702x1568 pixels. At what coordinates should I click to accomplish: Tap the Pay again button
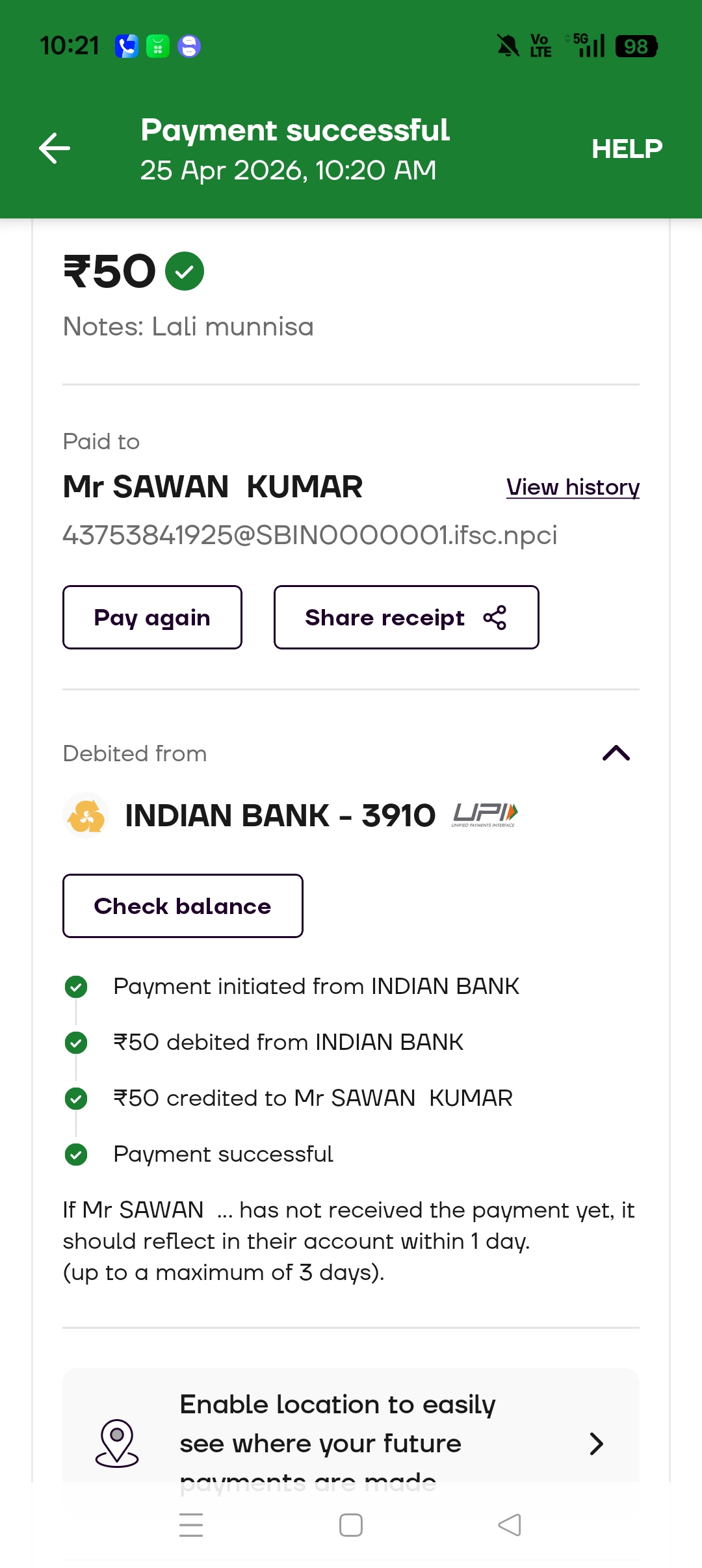point(152,617)
